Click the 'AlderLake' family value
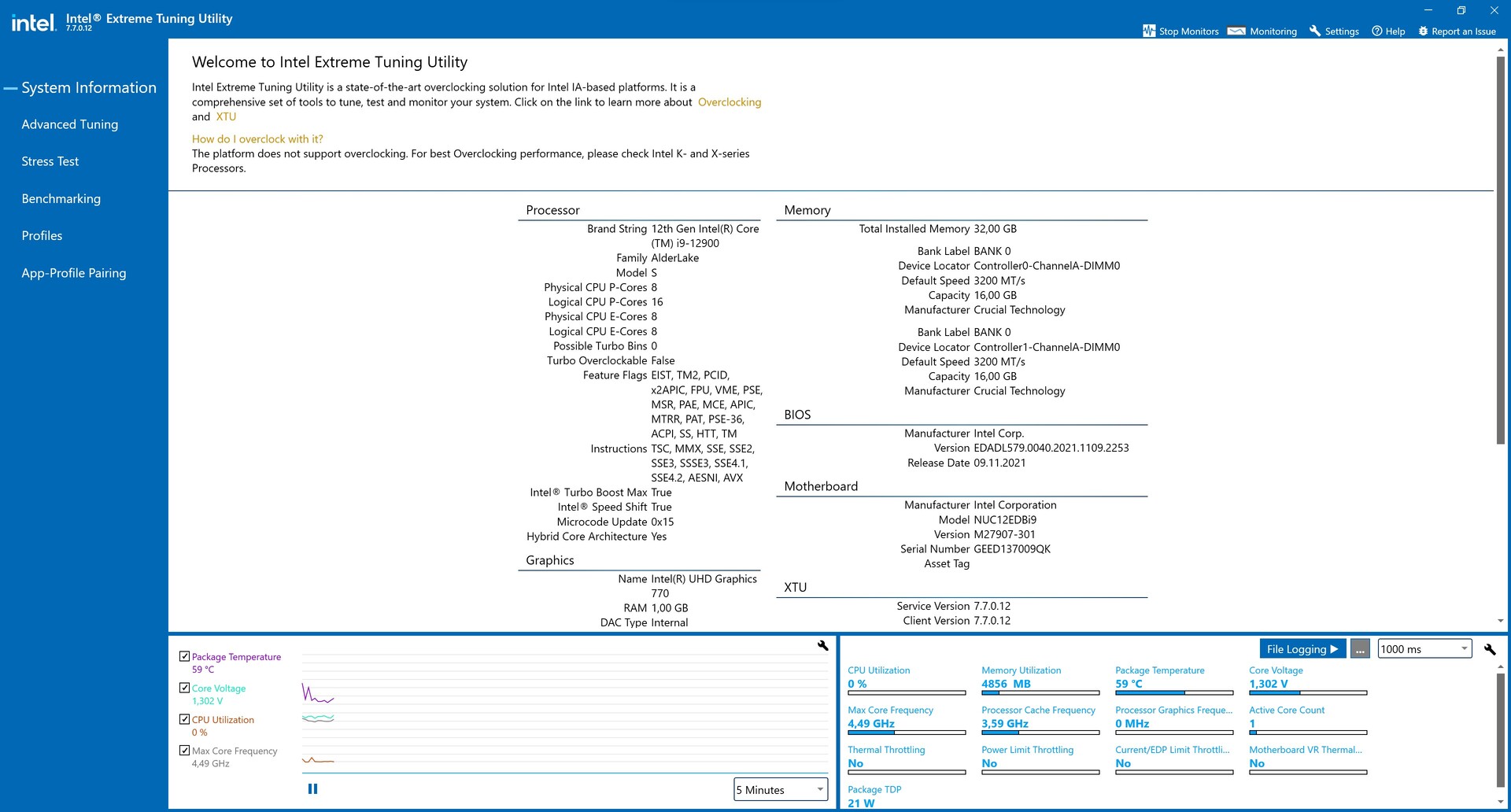The width and height of the screenshot is (1511, 812). coord(674,258)
